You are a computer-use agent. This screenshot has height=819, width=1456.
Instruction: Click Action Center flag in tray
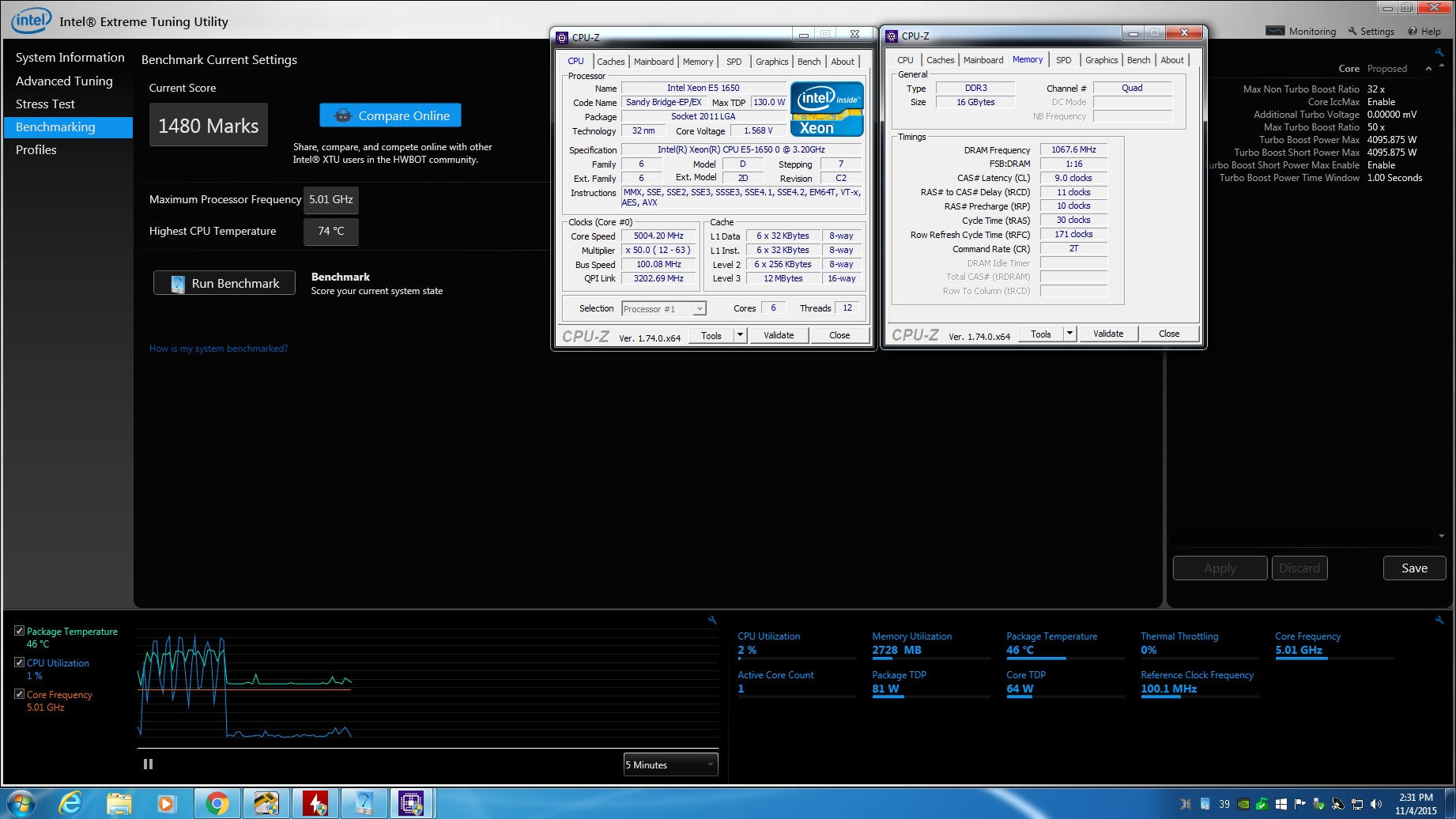1300,804
